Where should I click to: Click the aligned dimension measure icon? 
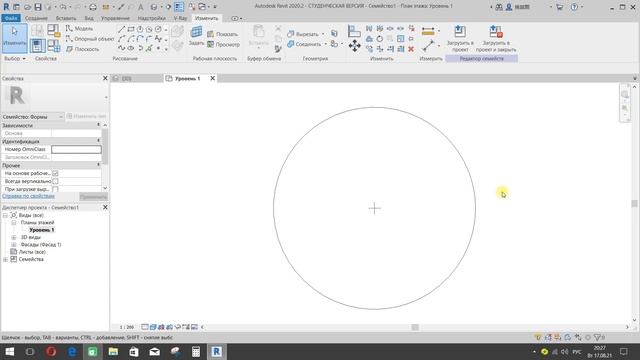(428, 31)
